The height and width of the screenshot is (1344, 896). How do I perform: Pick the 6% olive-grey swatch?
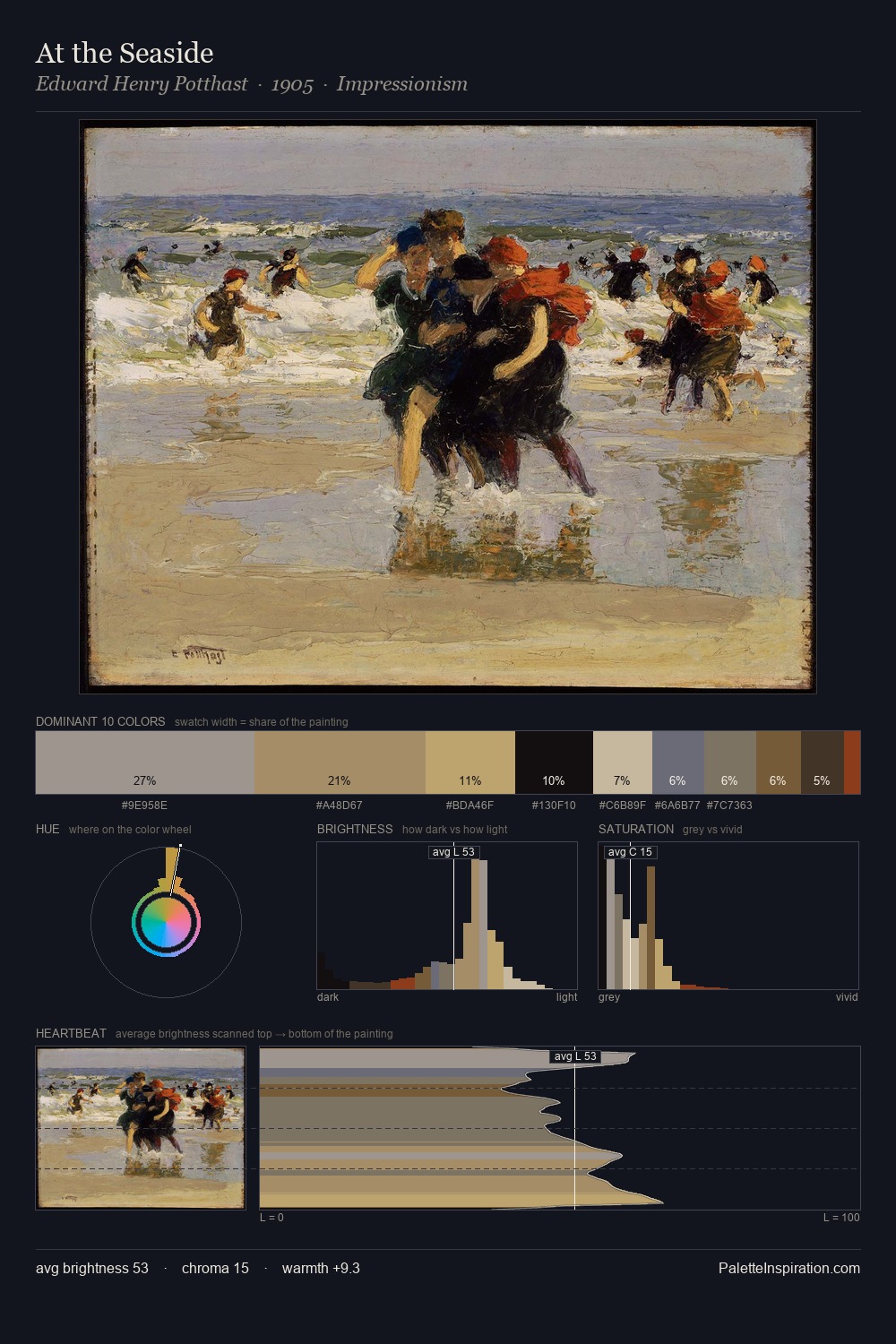730,762
